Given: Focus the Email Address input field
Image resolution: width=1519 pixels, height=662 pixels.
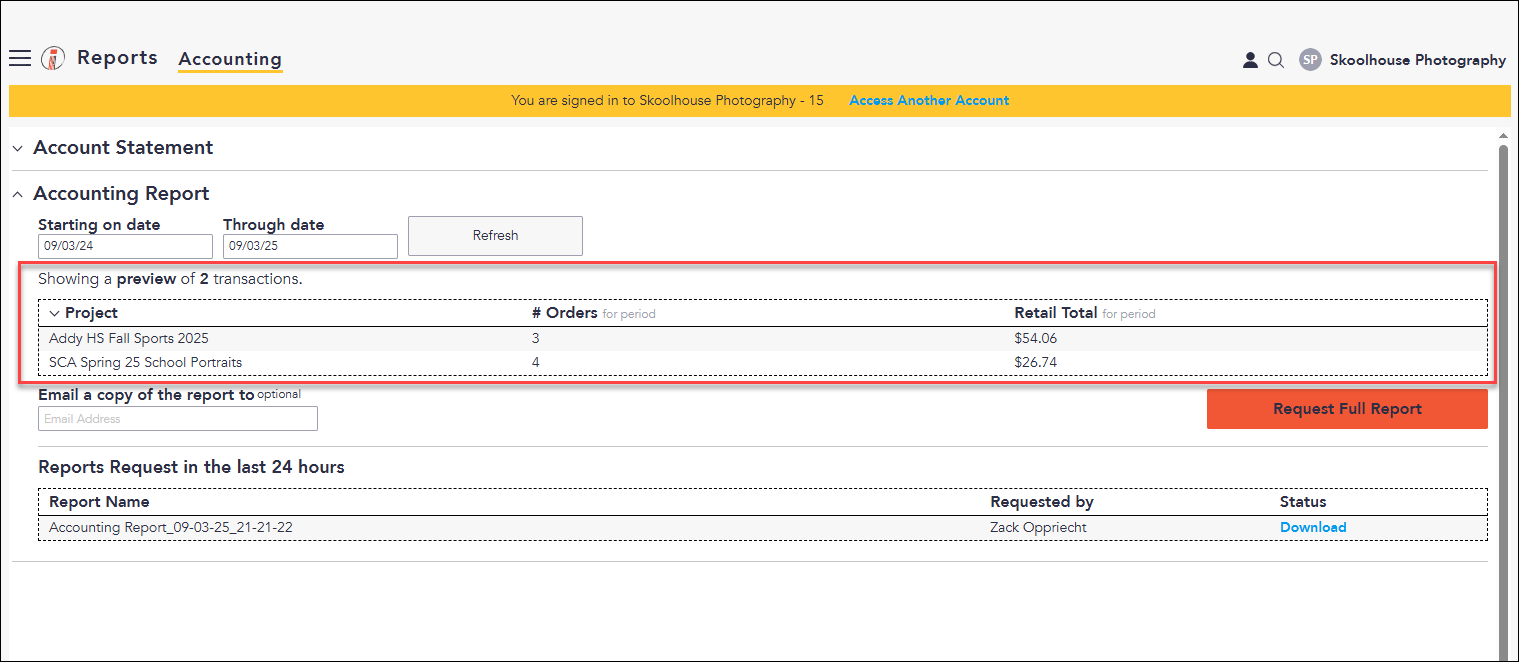Looking at the screenshot, I should tap(178, 419).
